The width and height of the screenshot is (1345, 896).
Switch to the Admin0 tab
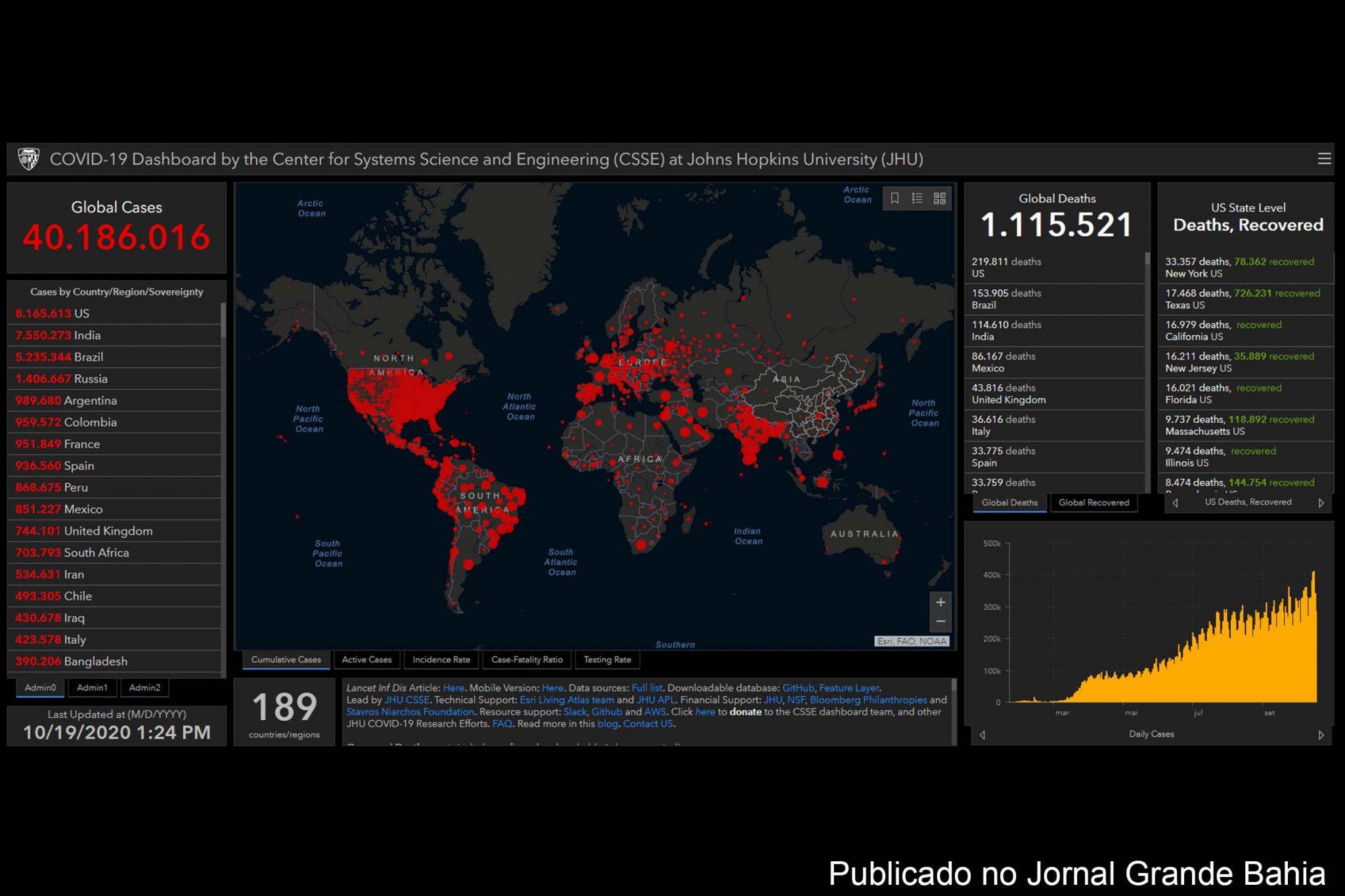(x=40, y=687)
